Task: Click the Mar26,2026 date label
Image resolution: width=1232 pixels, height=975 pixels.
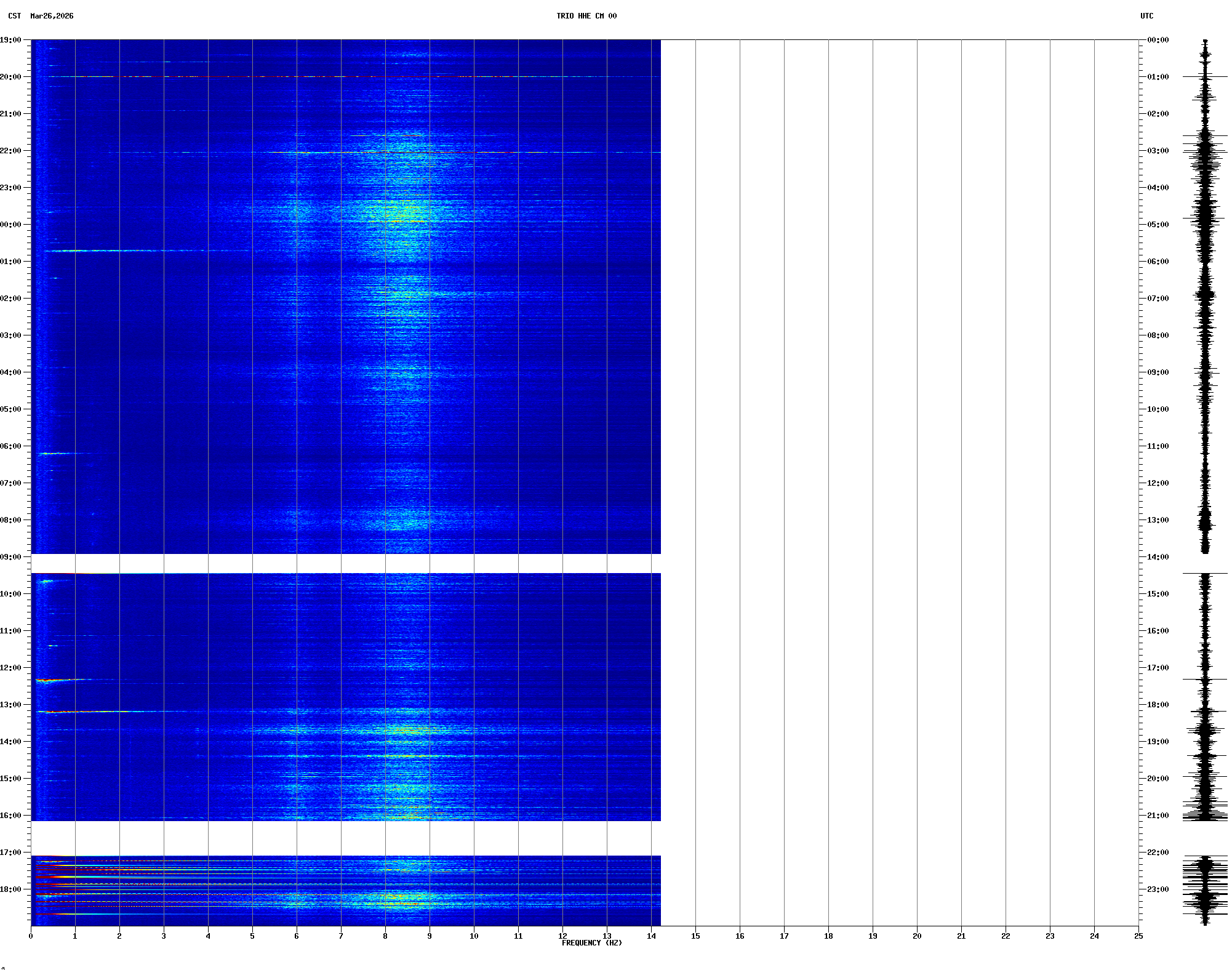Action: pos(52,16)
